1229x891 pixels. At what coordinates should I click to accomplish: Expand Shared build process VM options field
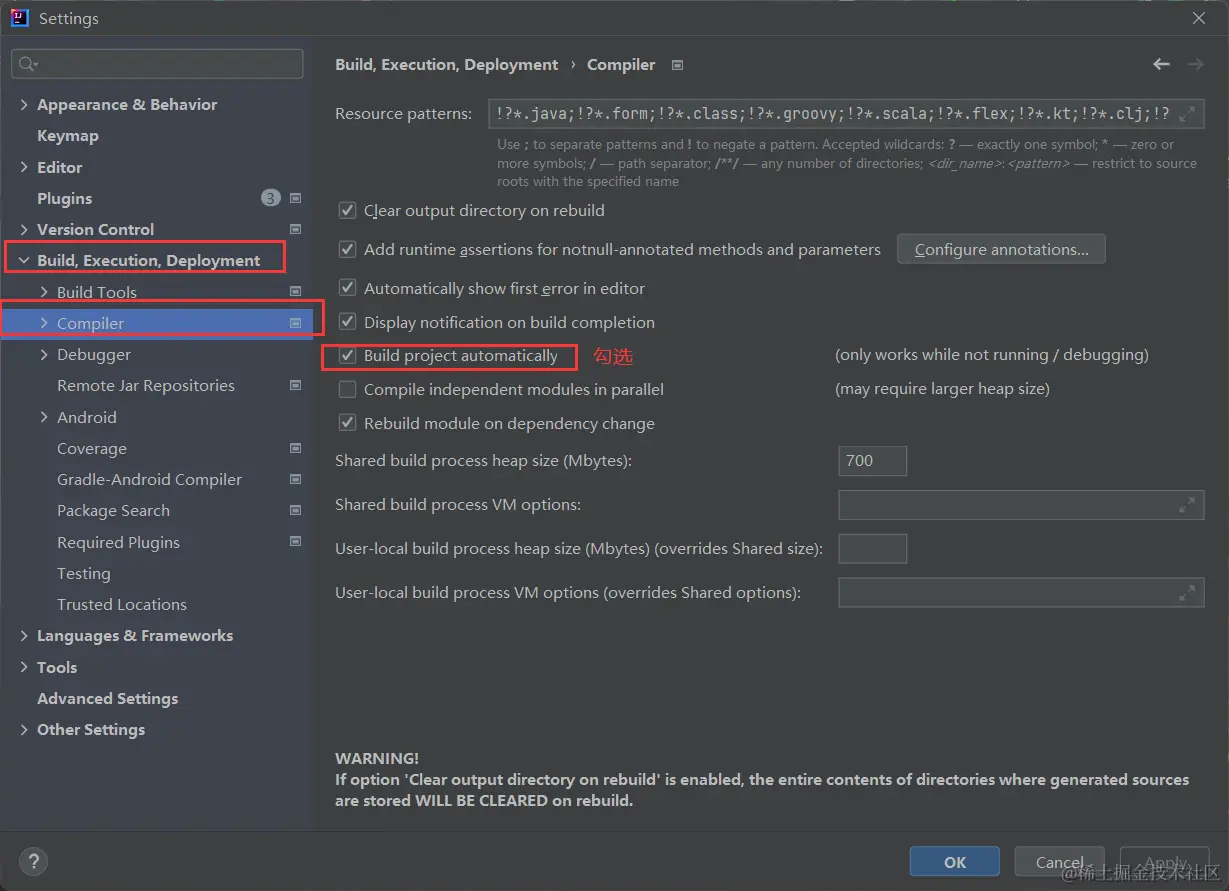click(x=1187, y=505)
